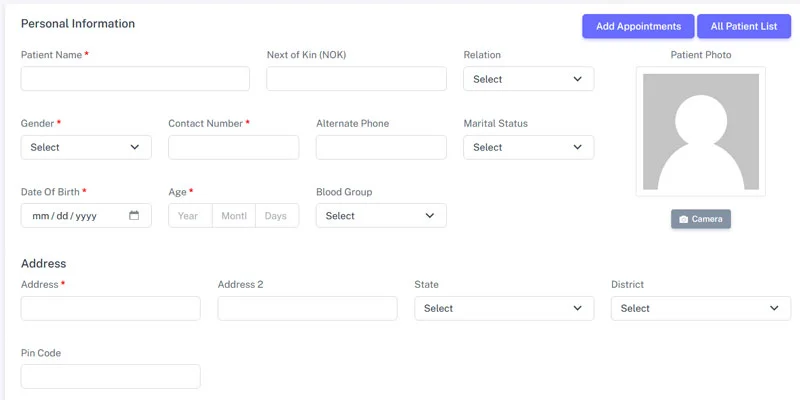The width and height of the screenshot is (800, 400).
Task: Focus the Address field
Action: click(111, 308)
